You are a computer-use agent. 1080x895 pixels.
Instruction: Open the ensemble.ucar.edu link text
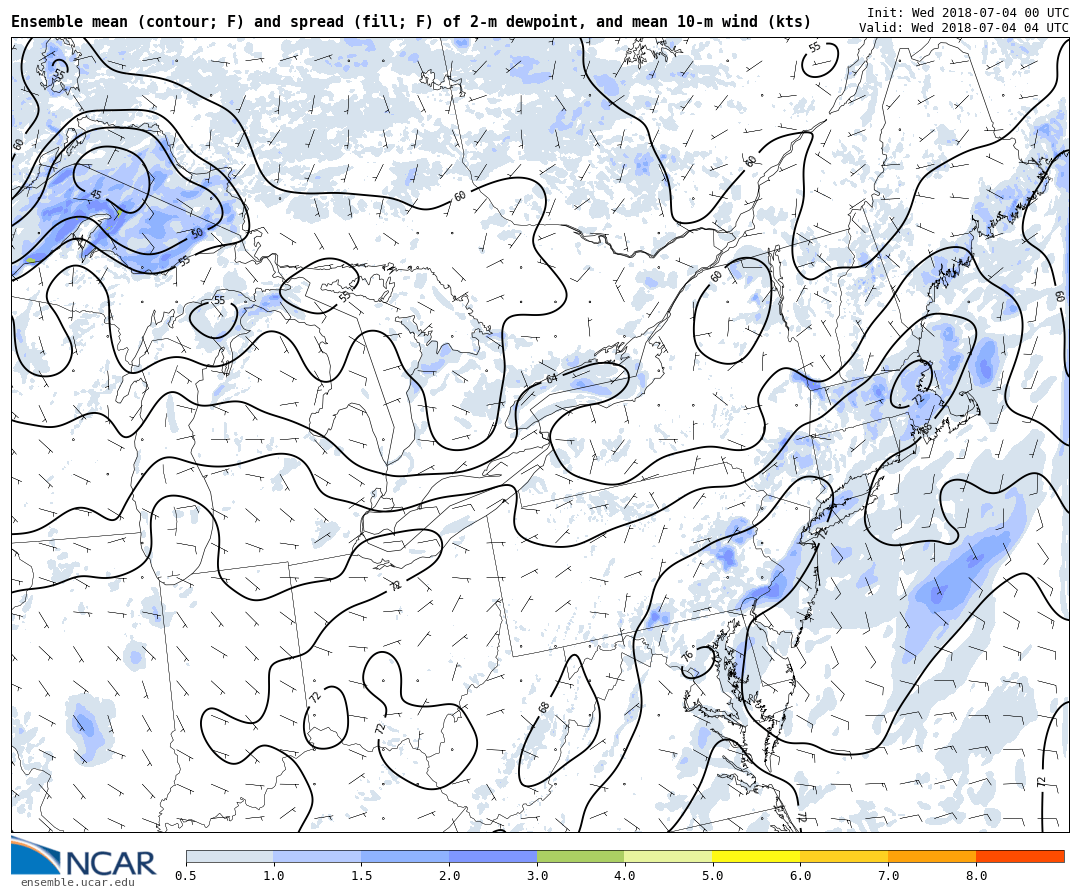78,883
